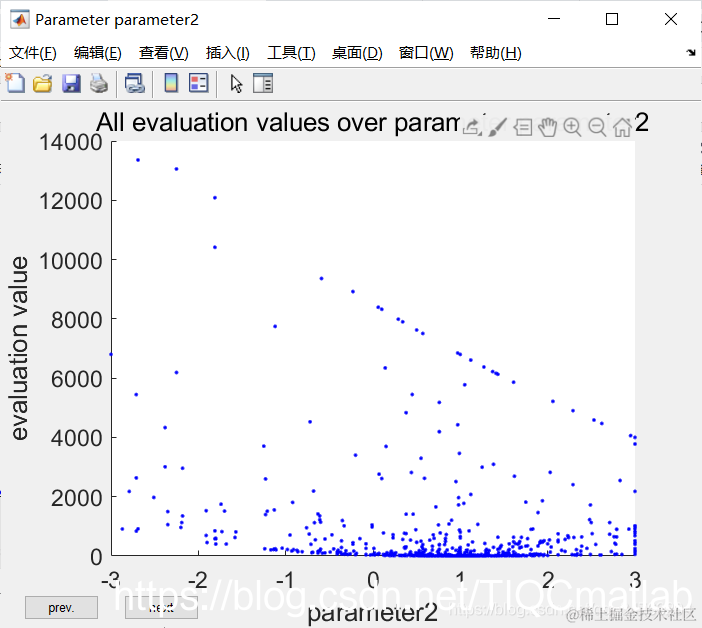702x628 pixels.
Task: Minimize the figure window
Action: point(554,19)
